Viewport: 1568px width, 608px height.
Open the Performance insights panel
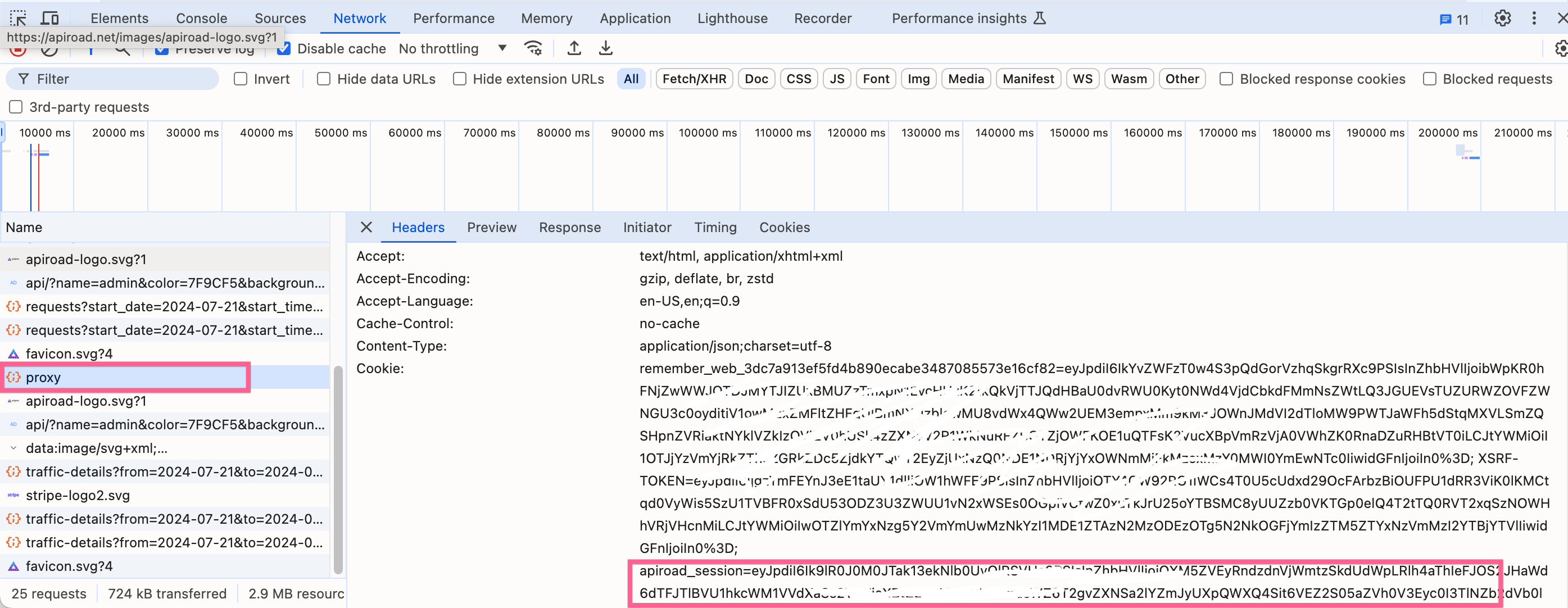[x=968, y=18]
